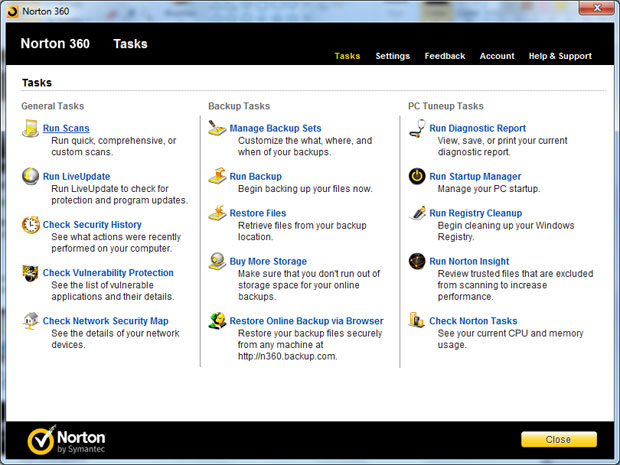Start Run Registry Cleanup link
This screenshot has width=620, height=465.
pyautogui.click(x=476, y=213)
